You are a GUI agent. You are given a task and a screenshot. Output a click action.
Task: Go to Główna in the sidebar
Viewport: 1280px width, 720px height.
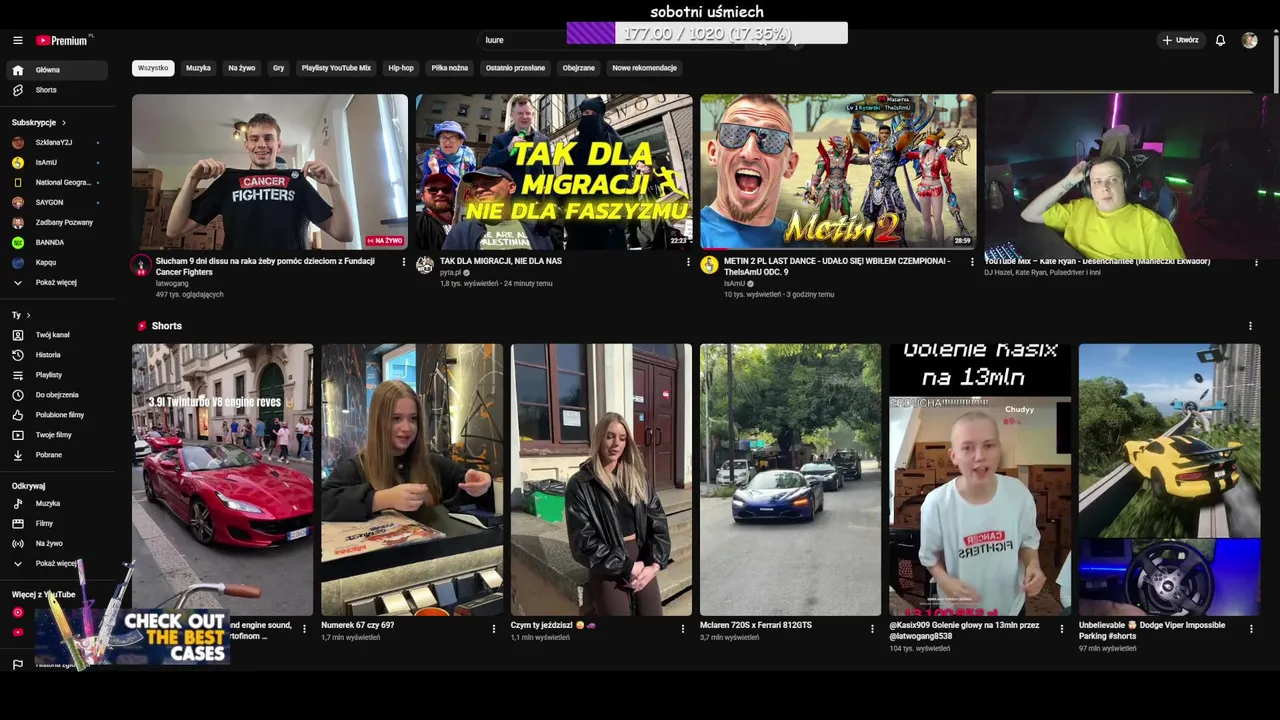tap(56, 70)
